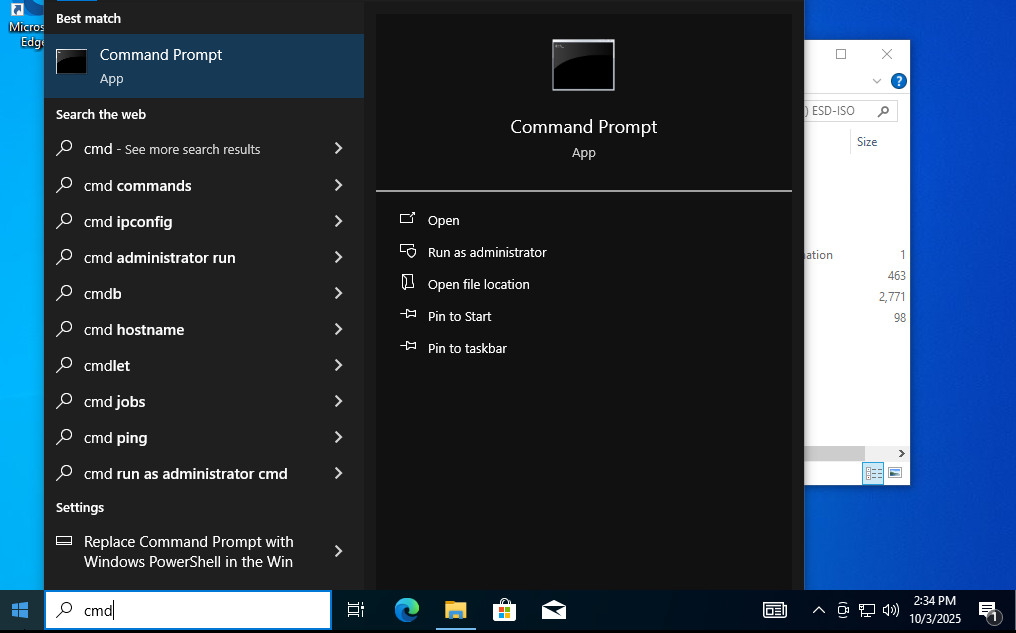The image size is (1016, 633).
Task: Expand the Explorer ribbon chevron
Action: coord(877,81)
